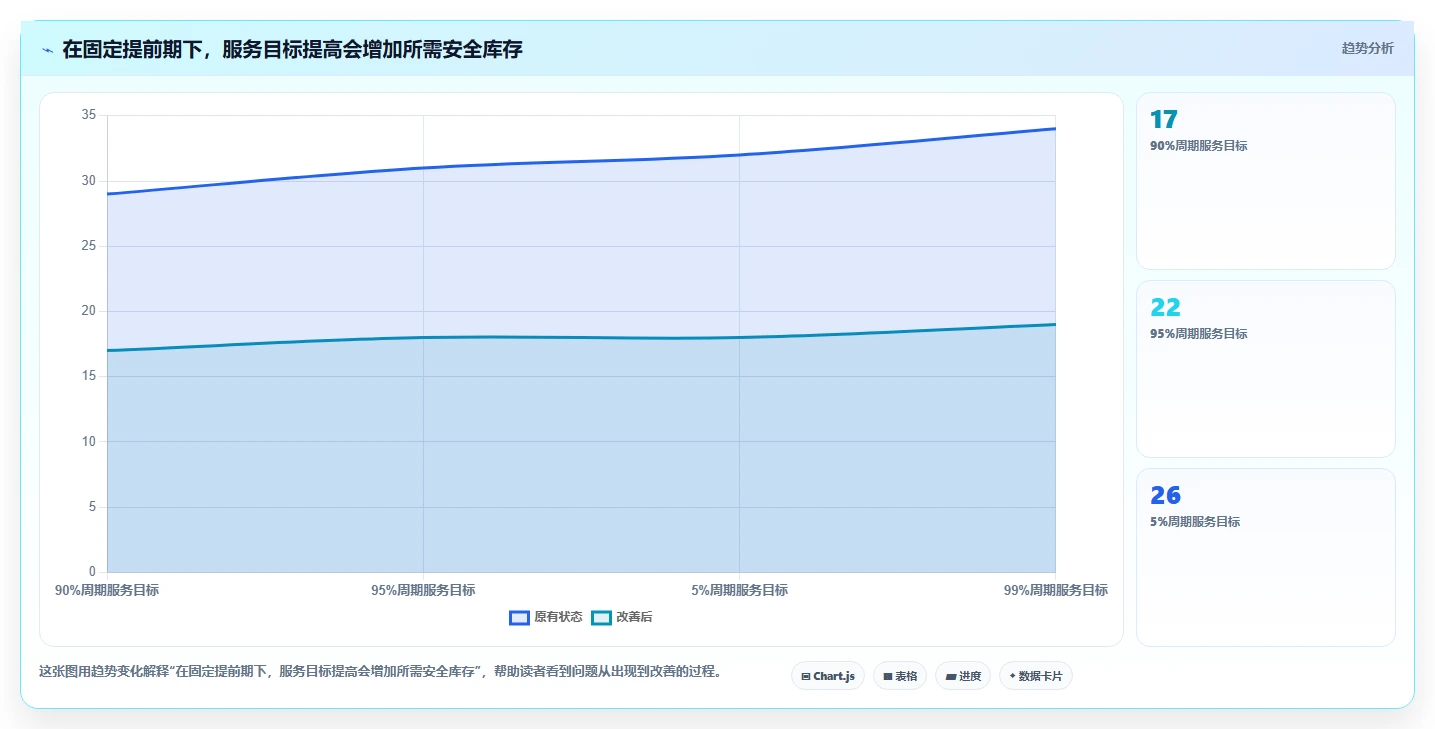Click the 99%周期服务目标 x-axis label
The height and width of the screenshot is (729, 1435).
tap(1056, 590)
